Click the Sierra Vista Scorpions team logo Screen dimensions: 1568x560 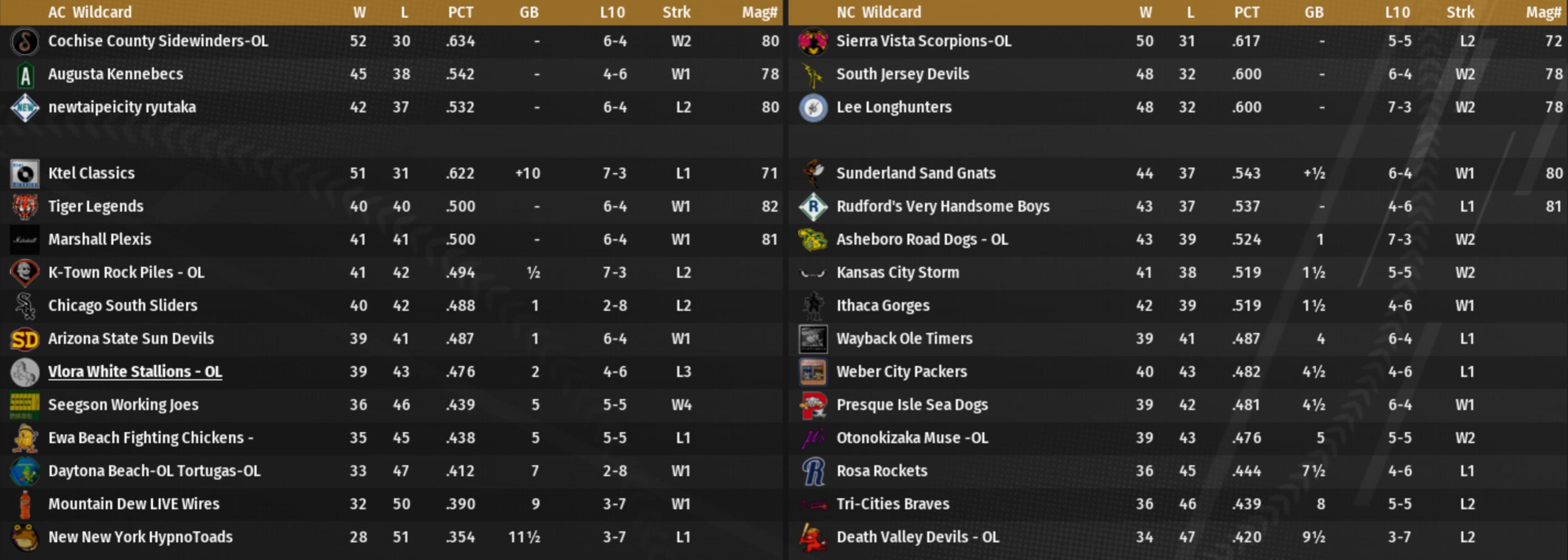[812, 41]
